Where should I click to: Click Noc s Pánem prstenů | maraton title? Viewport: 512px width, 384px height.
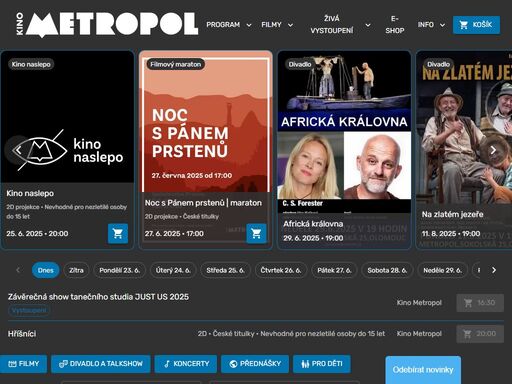(203, 203)
